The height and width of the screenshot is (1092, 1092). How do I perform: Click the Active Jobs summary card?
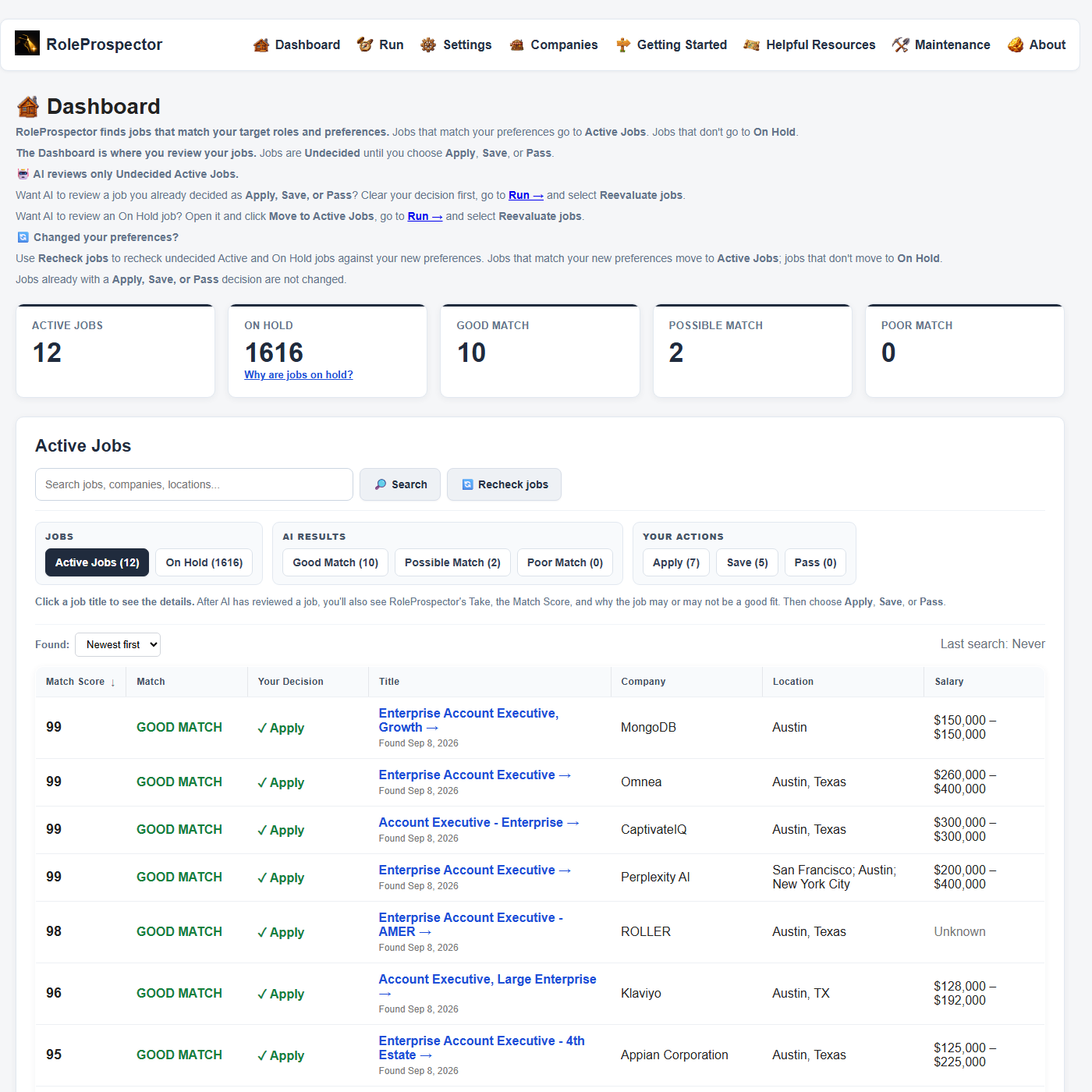point(115,351)
